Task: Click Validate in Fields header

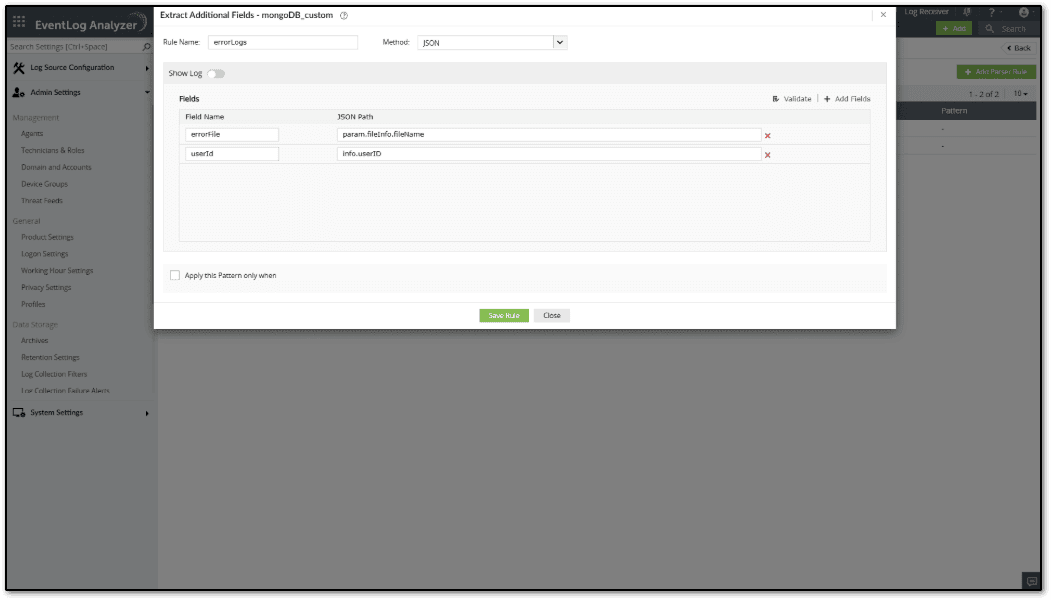Action: click(x=792, y=99)
